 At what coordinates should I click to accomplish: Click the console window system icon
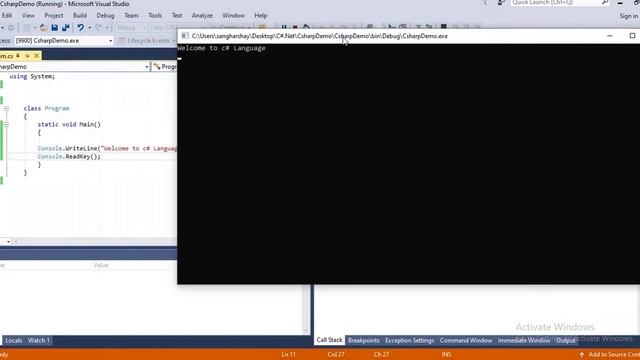tap(185, 36)
